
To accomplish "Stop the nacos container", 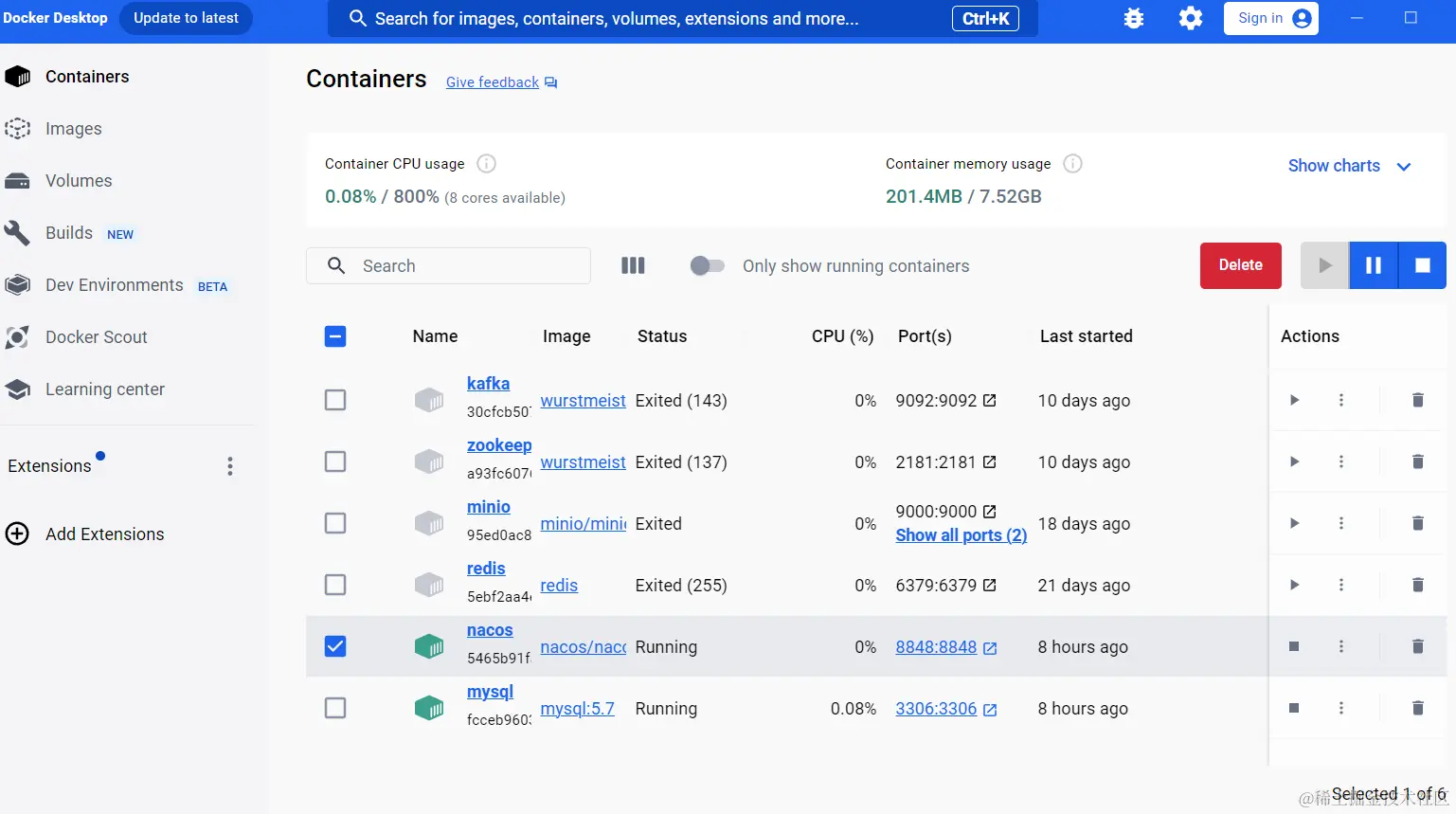I will (x=1294, y=646).
